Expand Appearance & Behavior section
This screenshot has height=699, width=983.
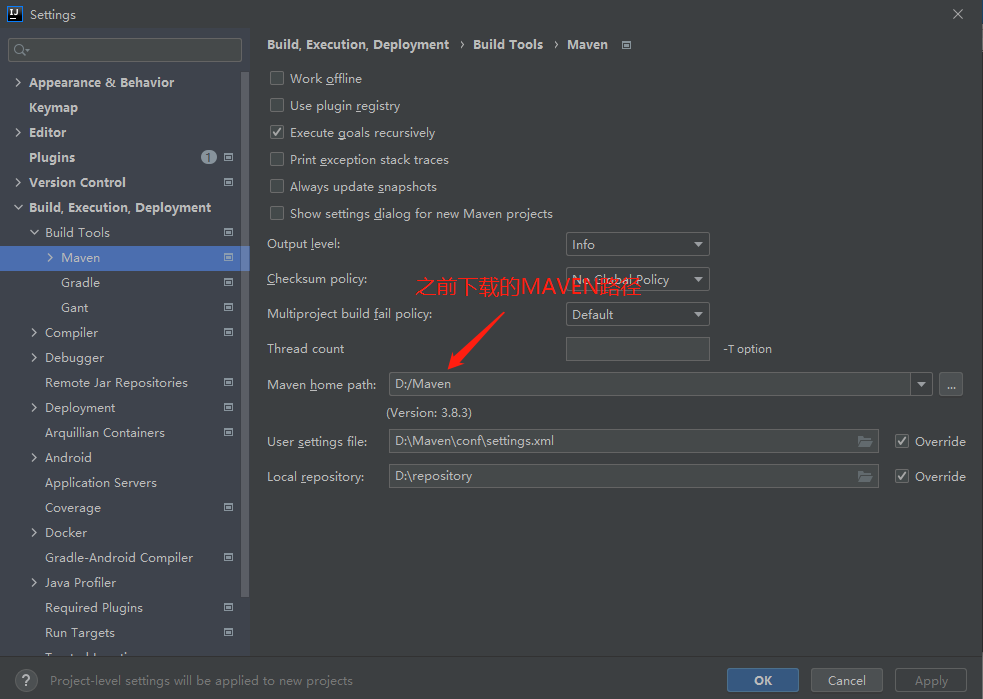coord(18,82)
